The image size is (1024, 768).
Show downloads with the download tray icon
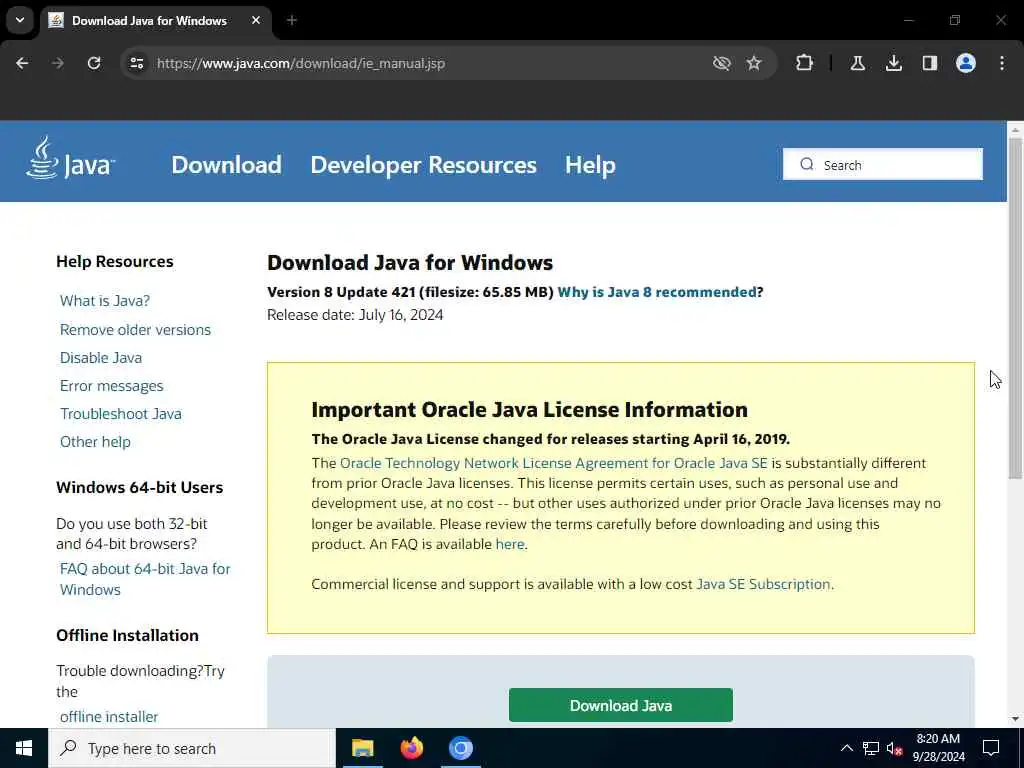[x=894, y=63]
